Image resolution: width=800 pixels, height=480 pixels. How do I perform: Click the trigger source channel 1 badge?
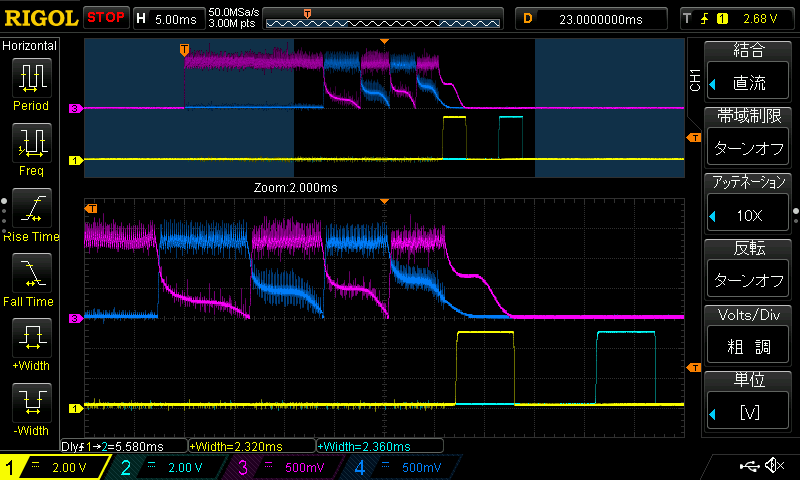coord(722,19)
